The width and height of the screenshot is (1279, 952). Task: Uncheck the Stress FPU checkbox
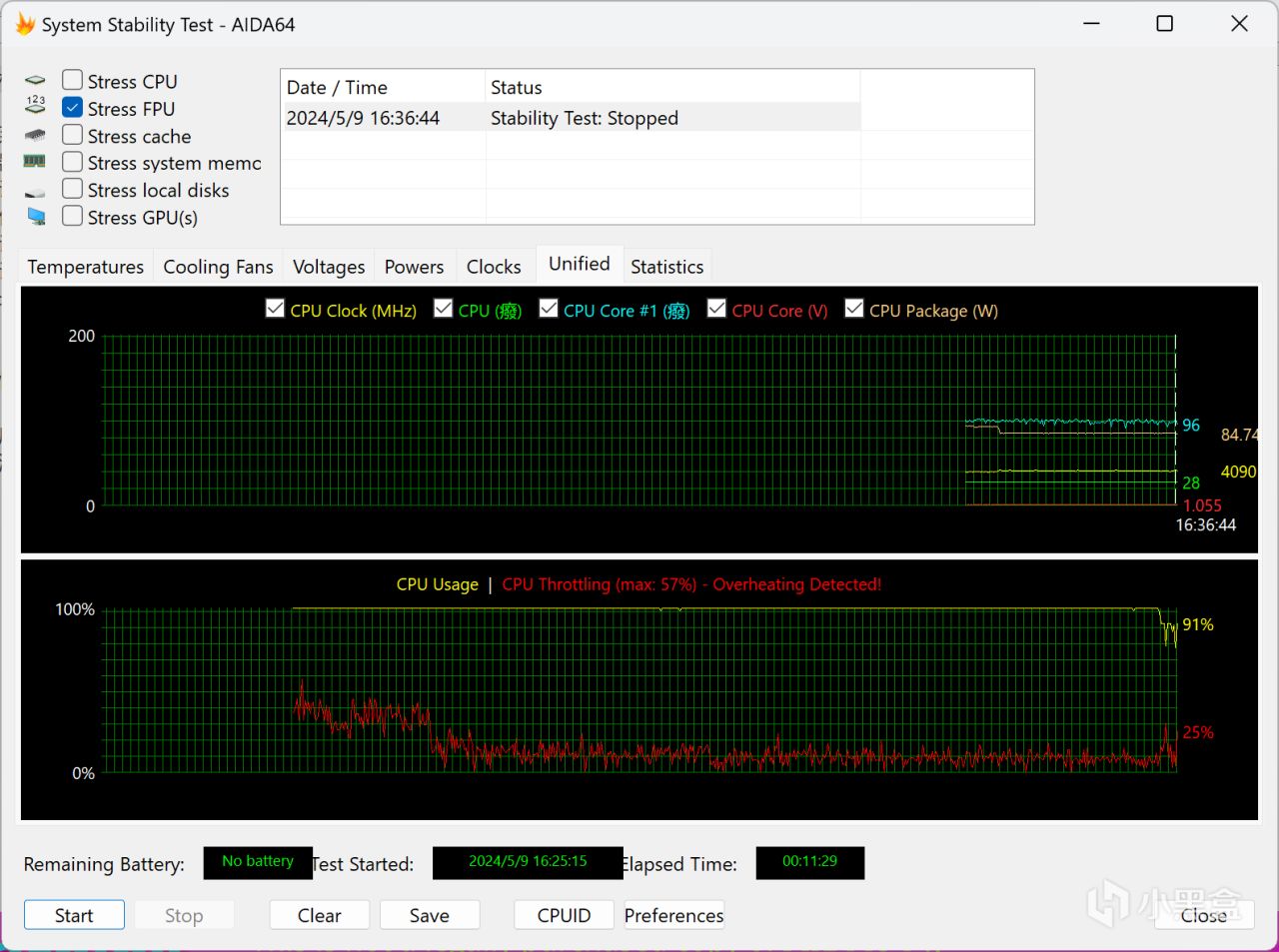(73, 107)
